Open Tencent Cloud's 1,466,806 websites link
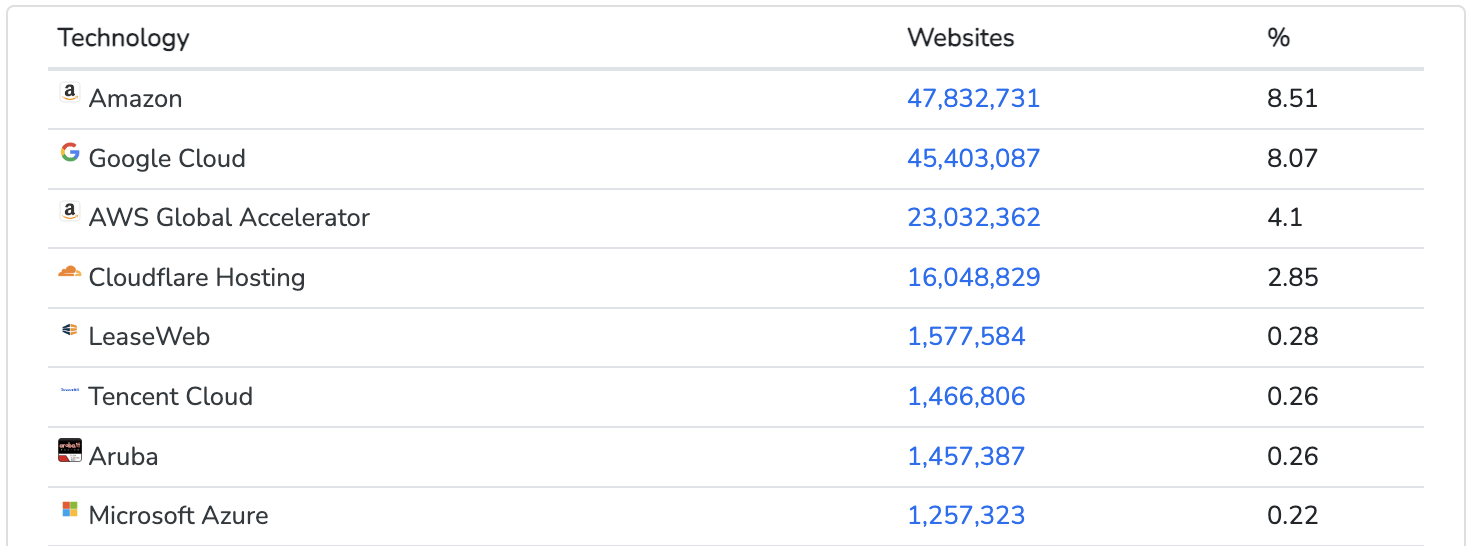 966,396
